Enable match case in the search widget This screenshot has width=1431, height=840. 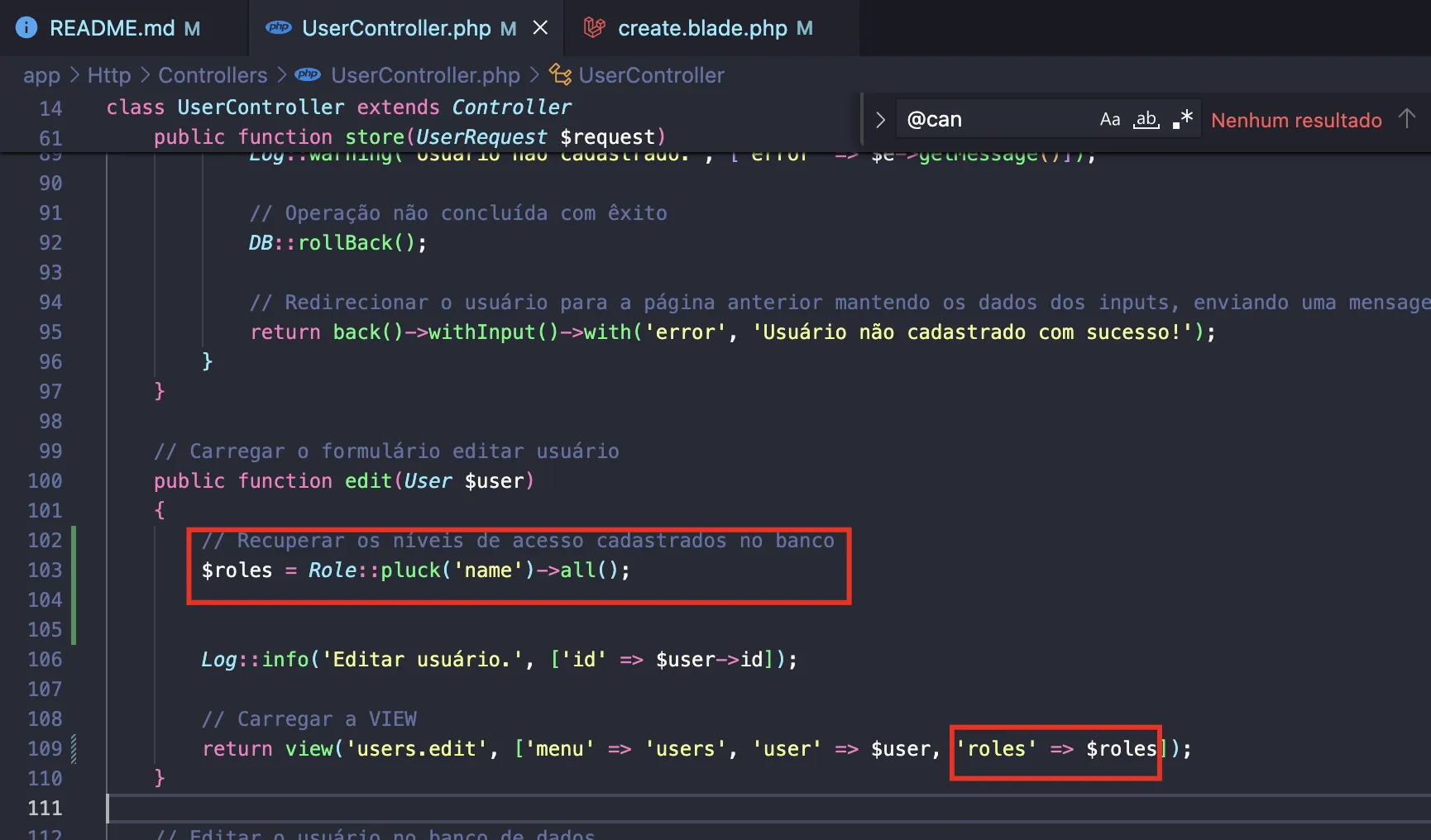click(x=1109, y=119)
